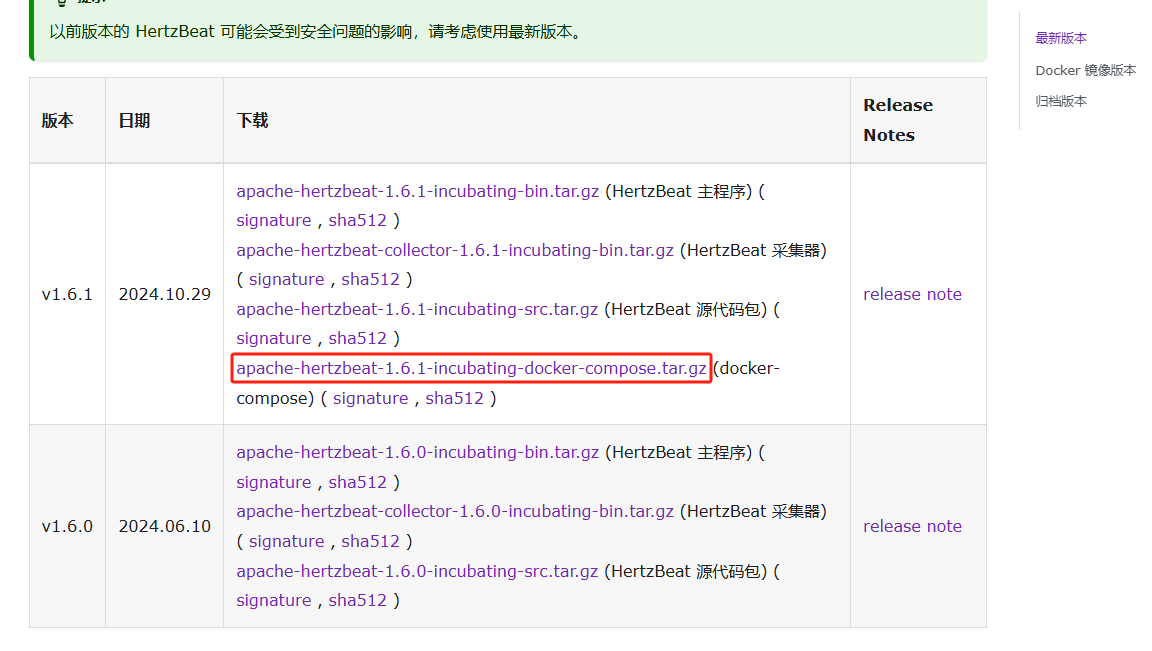Select the 2024.10.29 date cell
The image size is (1152, 651).
pyautogui.click(x=165, y=294)
